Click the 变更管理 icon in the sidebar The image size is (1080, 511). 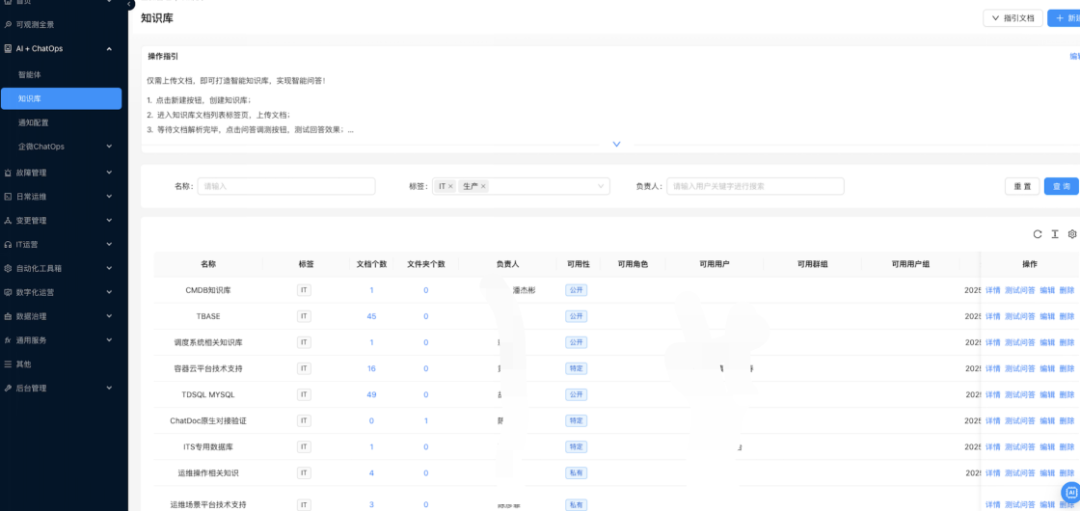pyautogui.click(x=8, y=221)
